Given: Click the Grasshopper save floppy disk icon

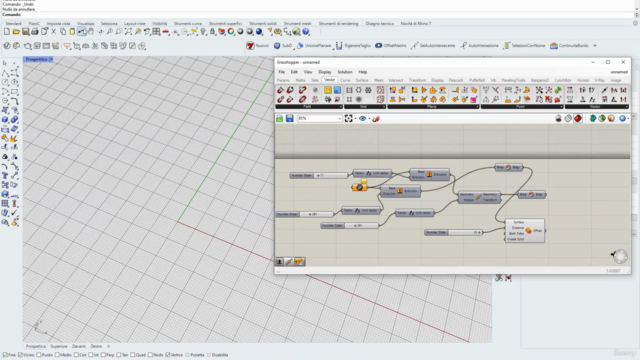Looking at the screenshot, I should 289,118.
